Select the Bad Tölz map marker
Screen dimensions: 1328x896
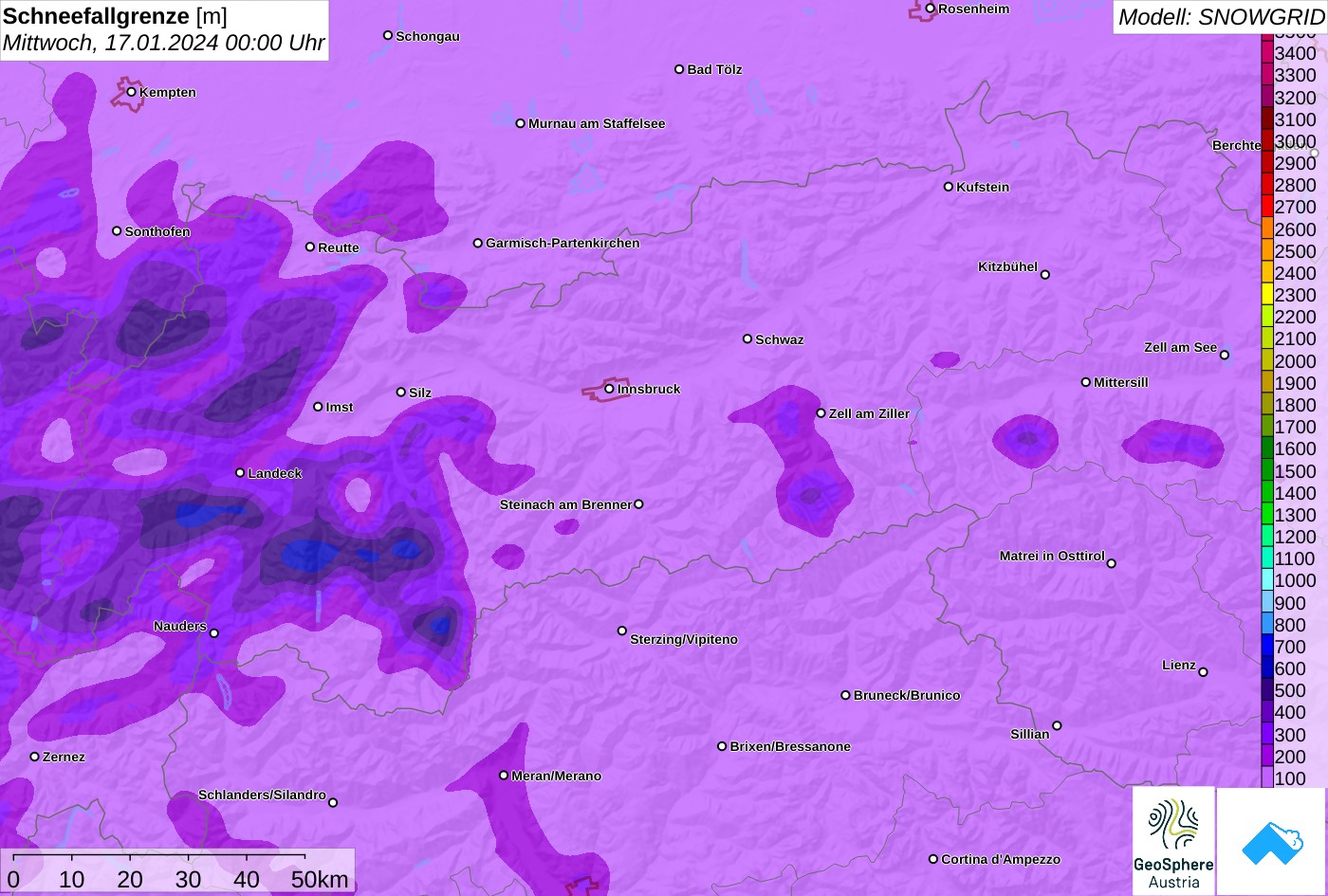click(679, 69)
